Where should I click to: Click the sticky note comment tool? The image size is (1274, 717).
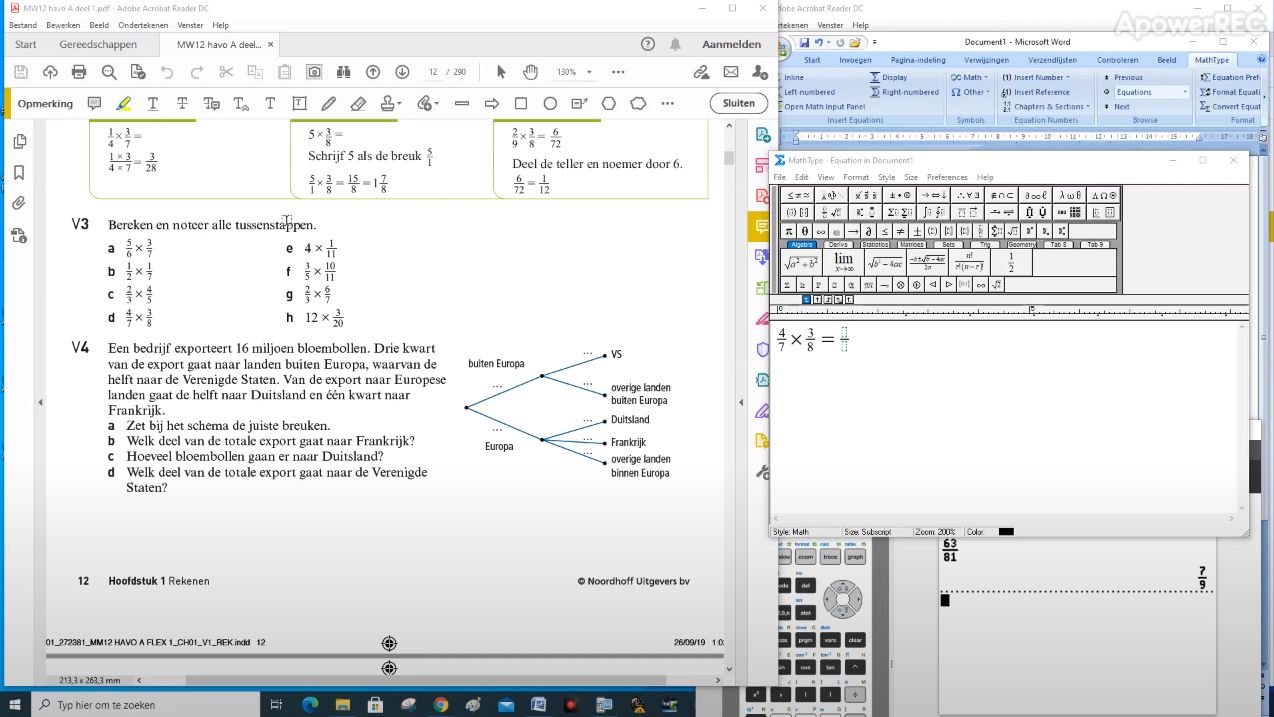95,103
